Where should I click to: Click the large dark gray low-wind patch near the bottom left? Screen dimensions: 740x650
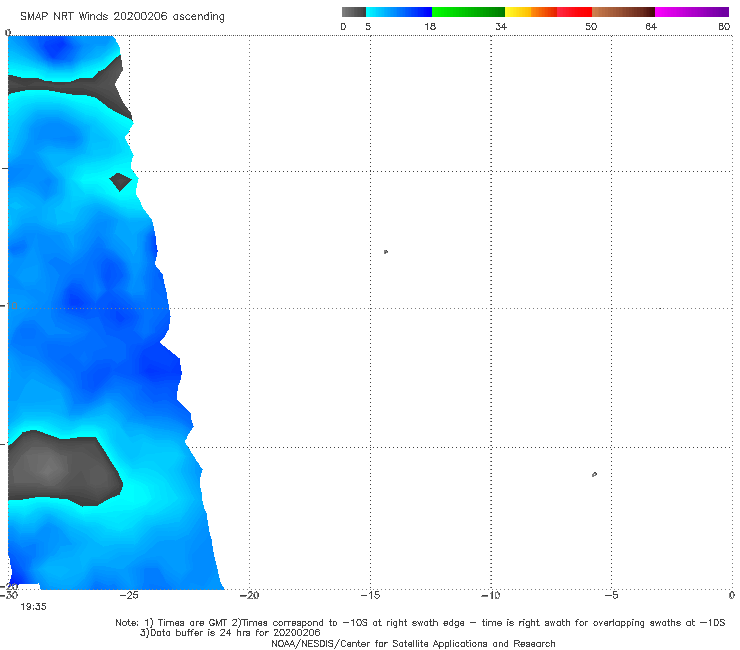64,467
